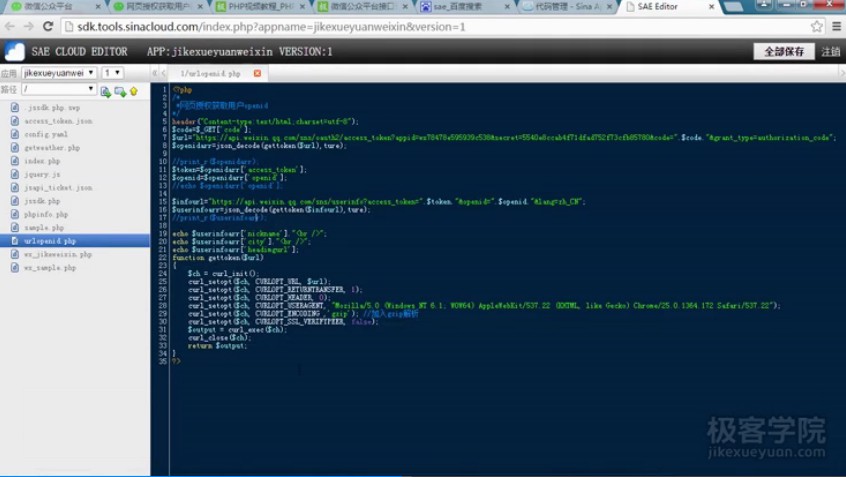Select wx_sample.php in the file list
This screenshot has height=477, width=846.
pyautogui.click(x=50, y=268)
